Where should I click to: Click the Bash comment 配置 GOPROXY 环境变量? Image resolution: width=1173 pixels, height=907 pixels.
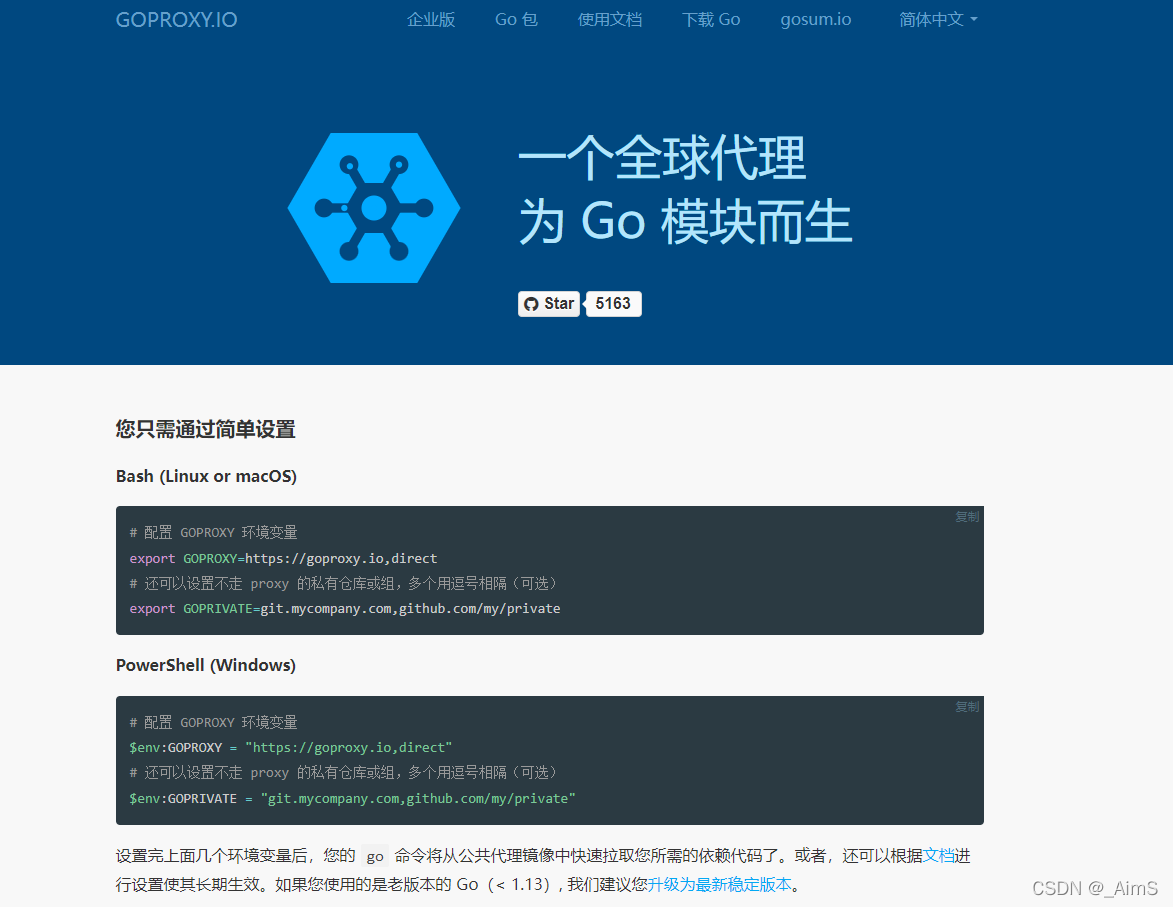pyautogui.click(x=213, y=533)
